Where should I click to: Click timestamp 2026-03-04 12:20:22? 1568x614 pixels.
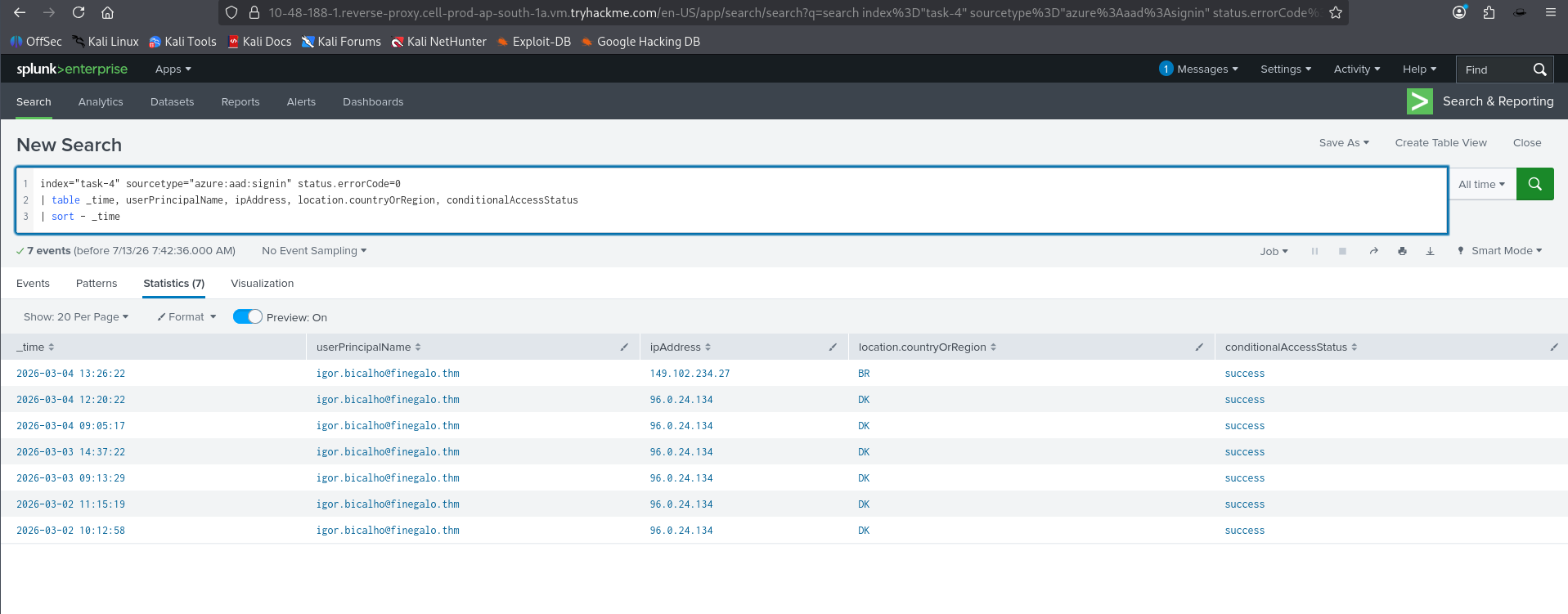coord(71,400)
